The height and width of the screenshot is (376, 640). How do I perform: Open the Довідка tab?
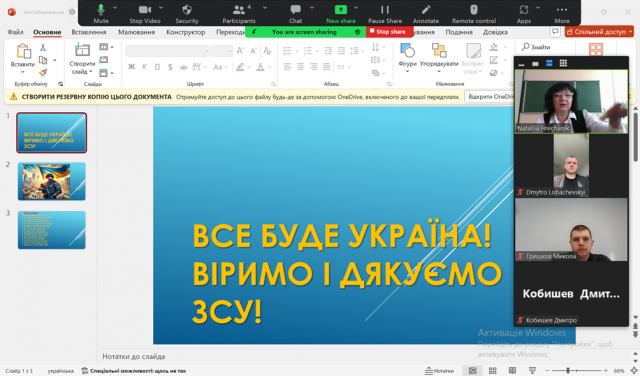tap(495, 32)
